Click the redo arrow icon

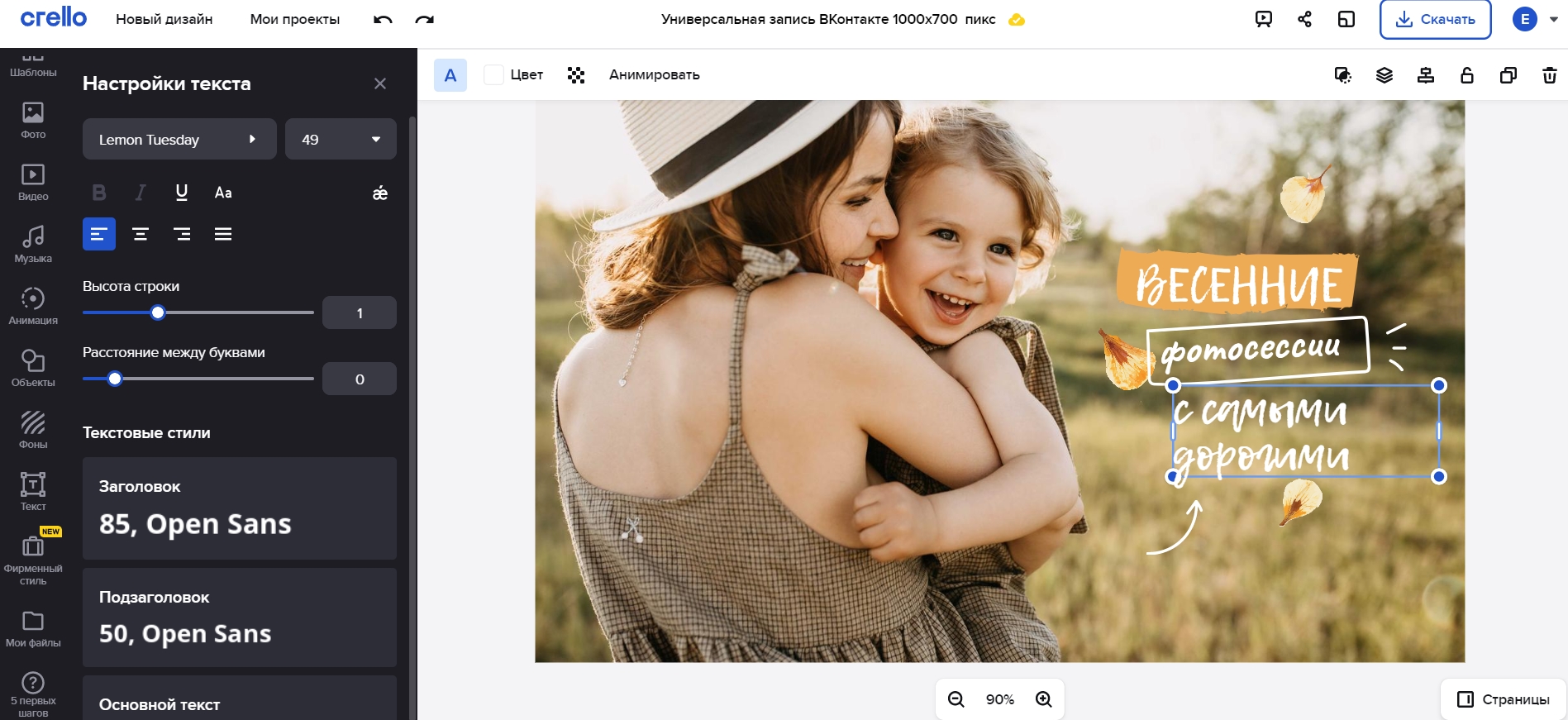point(424,19)
